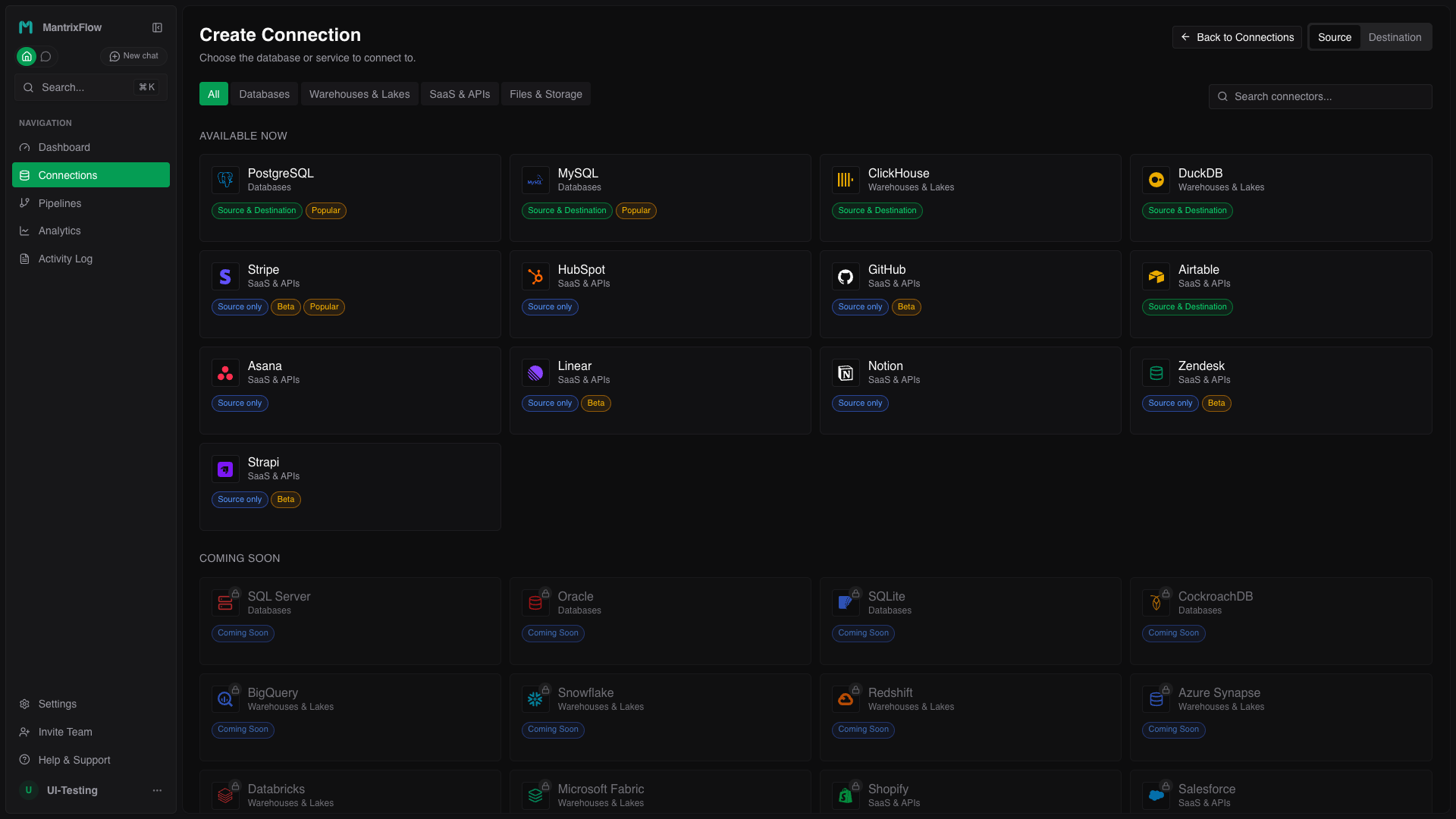Click Source only badge on HubSpot
The width and height of the screenshot is (1456, 819).
click(x=550, y=307)
